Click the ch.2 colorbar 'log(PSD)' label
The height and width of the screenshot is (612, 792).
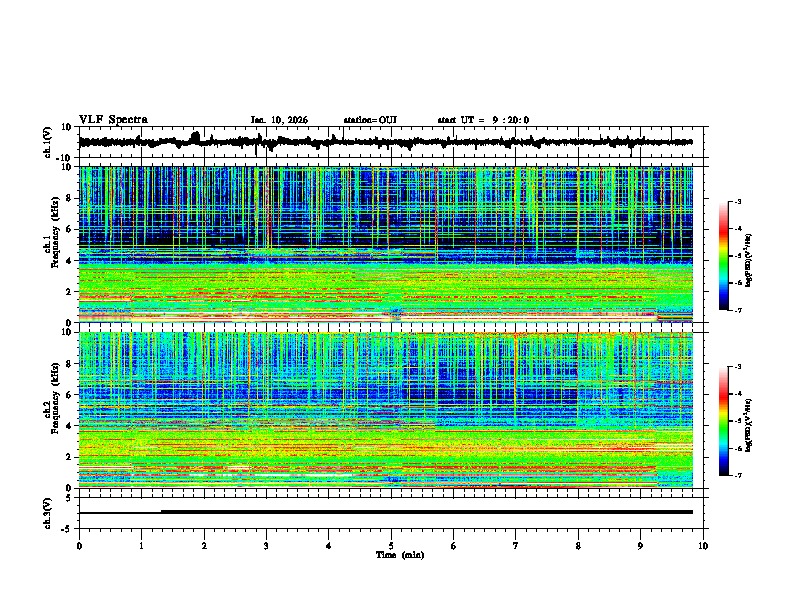point(749,425)
